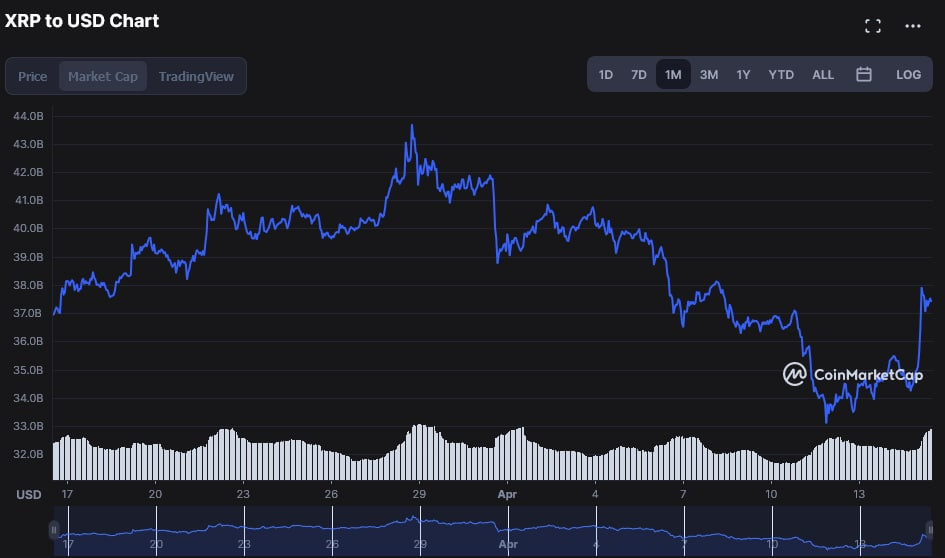Select the 1D time range
This screenshot has width=945, height=558.
point(606,75)
